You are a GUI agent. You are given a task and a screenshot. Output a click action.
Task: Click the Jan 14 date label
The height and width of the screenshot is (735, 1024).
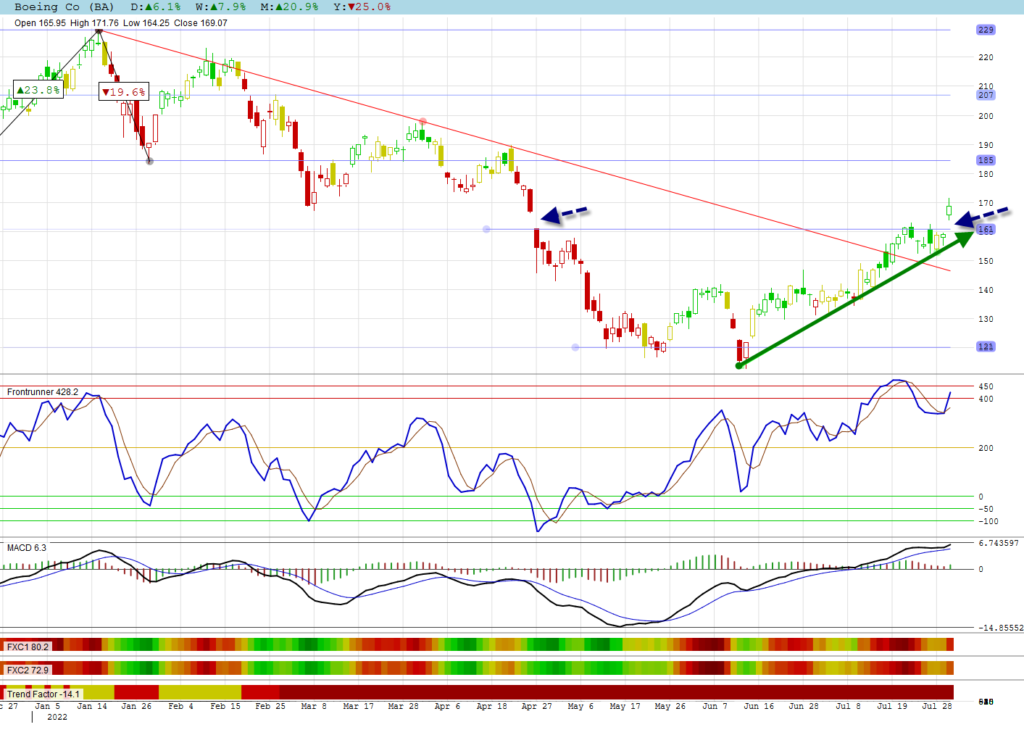point(92,706)
